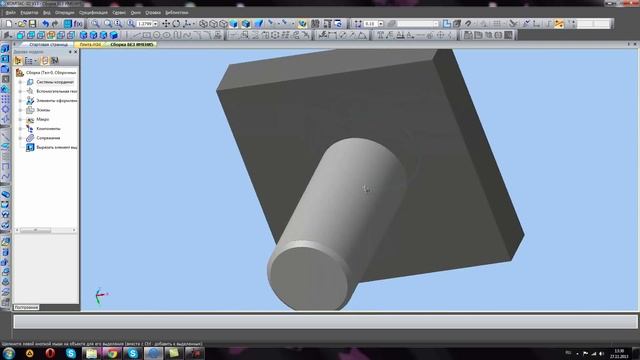Click the text T dimension tool icon
The image size is (640, 360).
pyautogui.click(x=380, y=35)
